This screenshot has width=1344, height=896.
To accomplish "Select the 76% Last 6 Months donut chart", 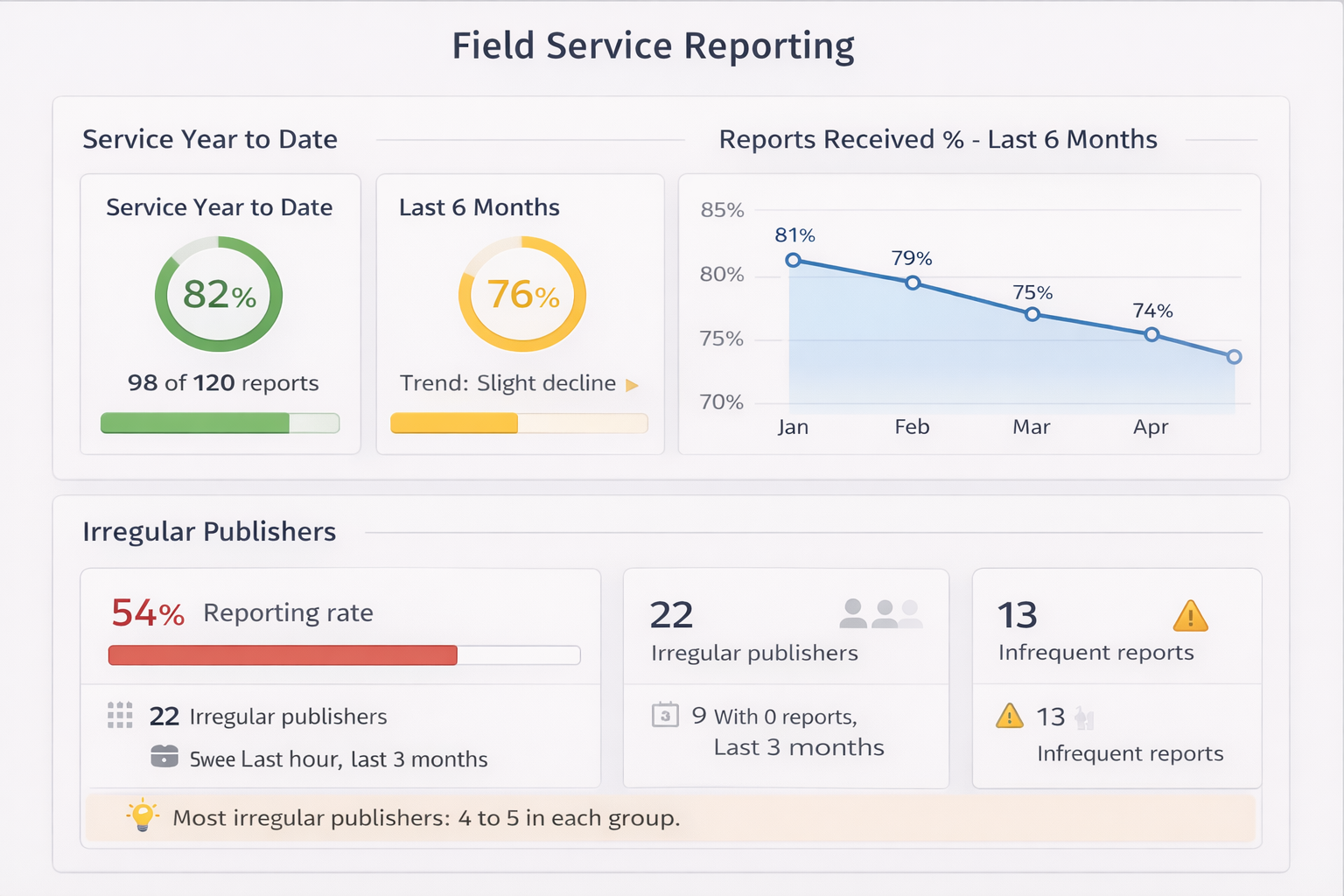I will point(522,294).
